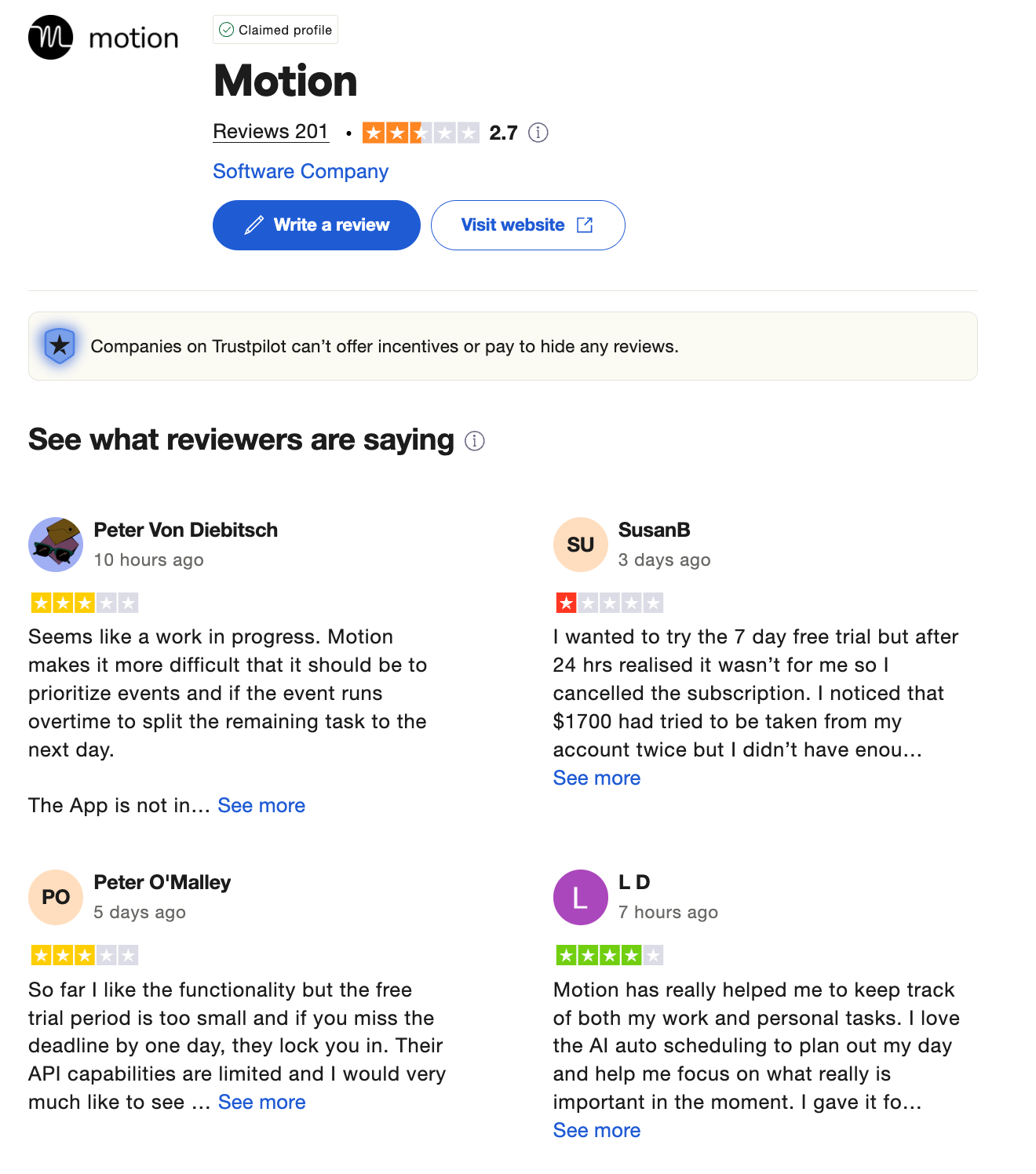Expand Peter O'Malley's review via See more

(262, 1103)
